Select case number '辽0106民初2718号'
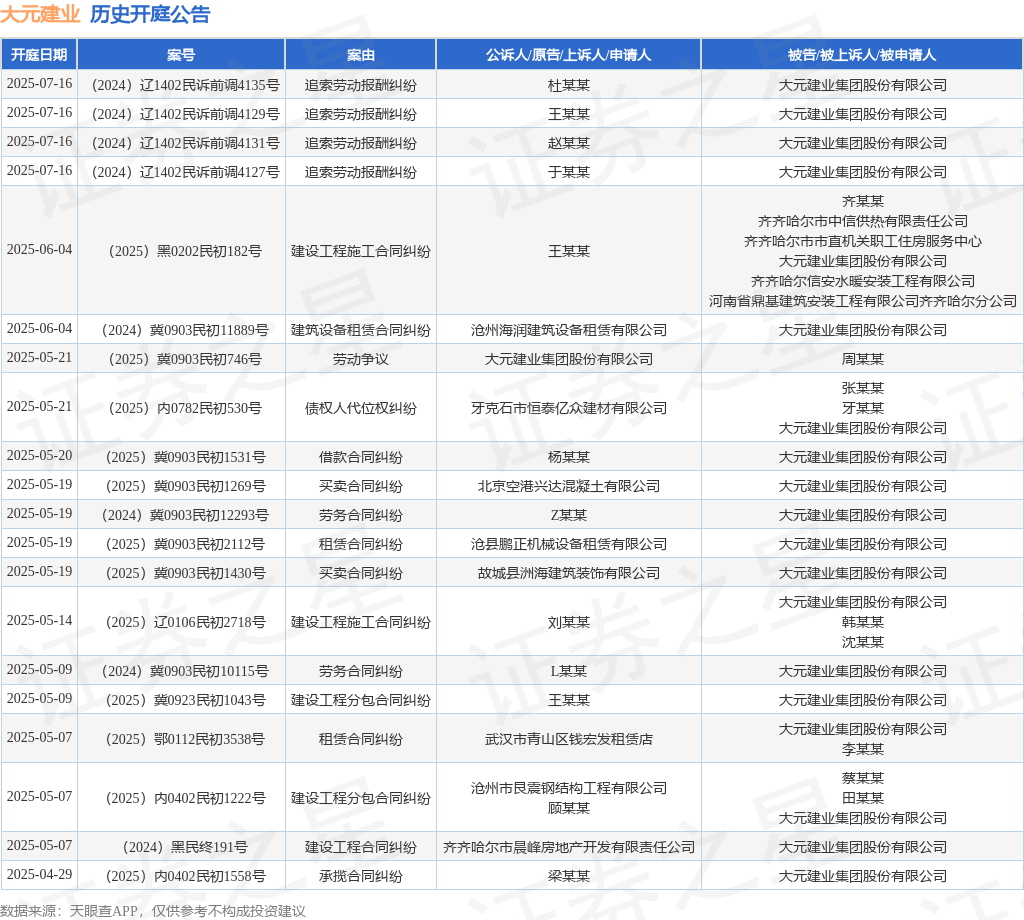 (209, 622)
